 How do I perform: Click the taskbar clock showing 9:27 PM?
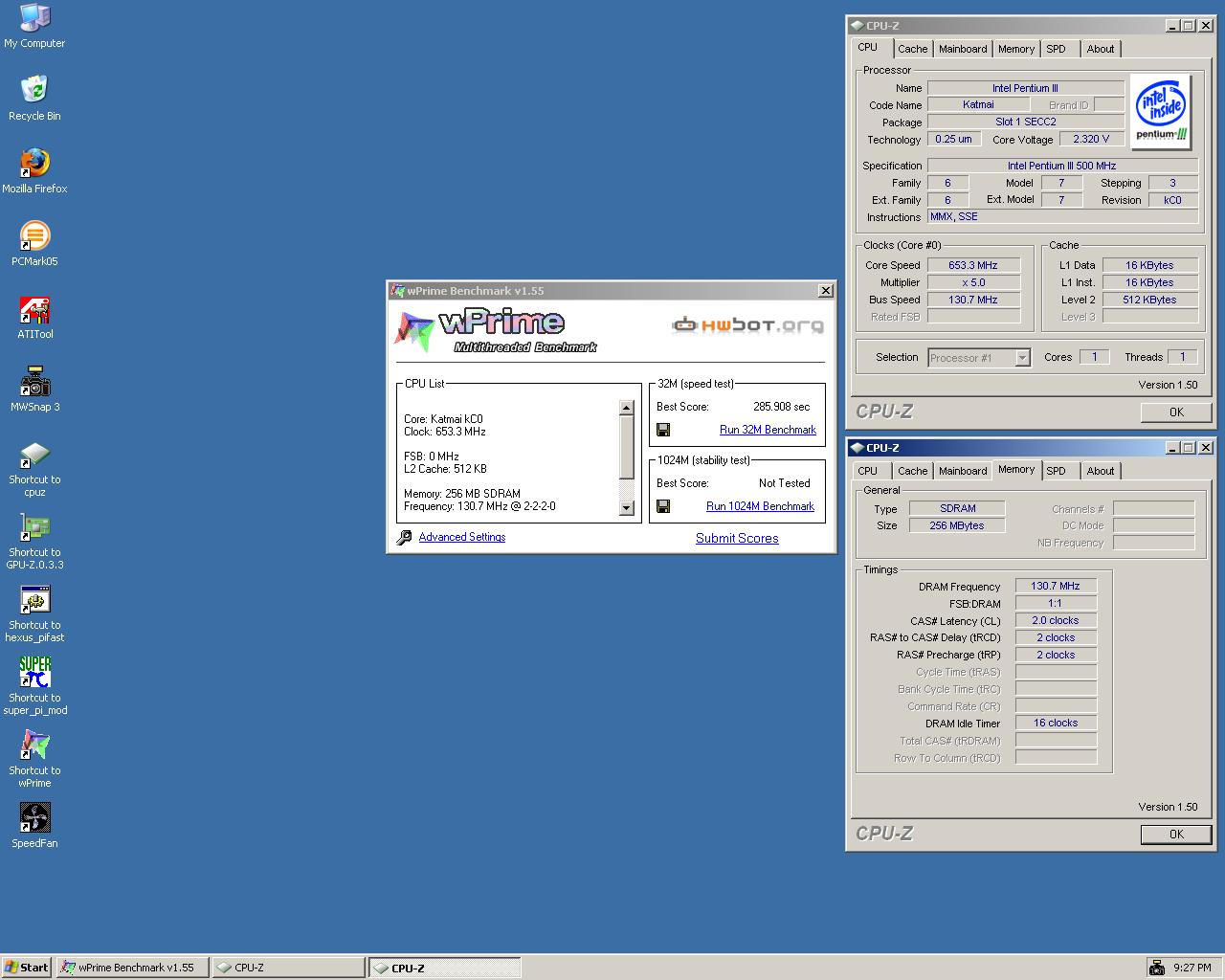point(1192,968)
